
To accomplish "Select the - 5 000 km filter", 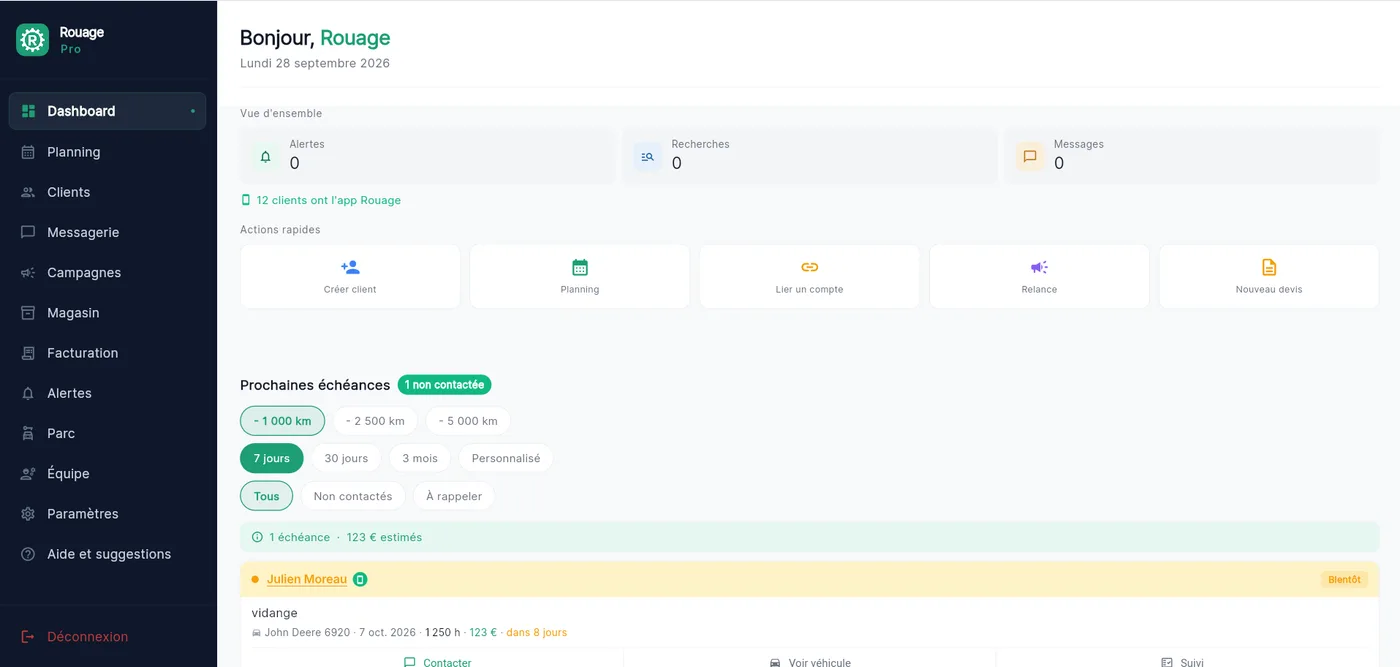I will pos(468,421).
